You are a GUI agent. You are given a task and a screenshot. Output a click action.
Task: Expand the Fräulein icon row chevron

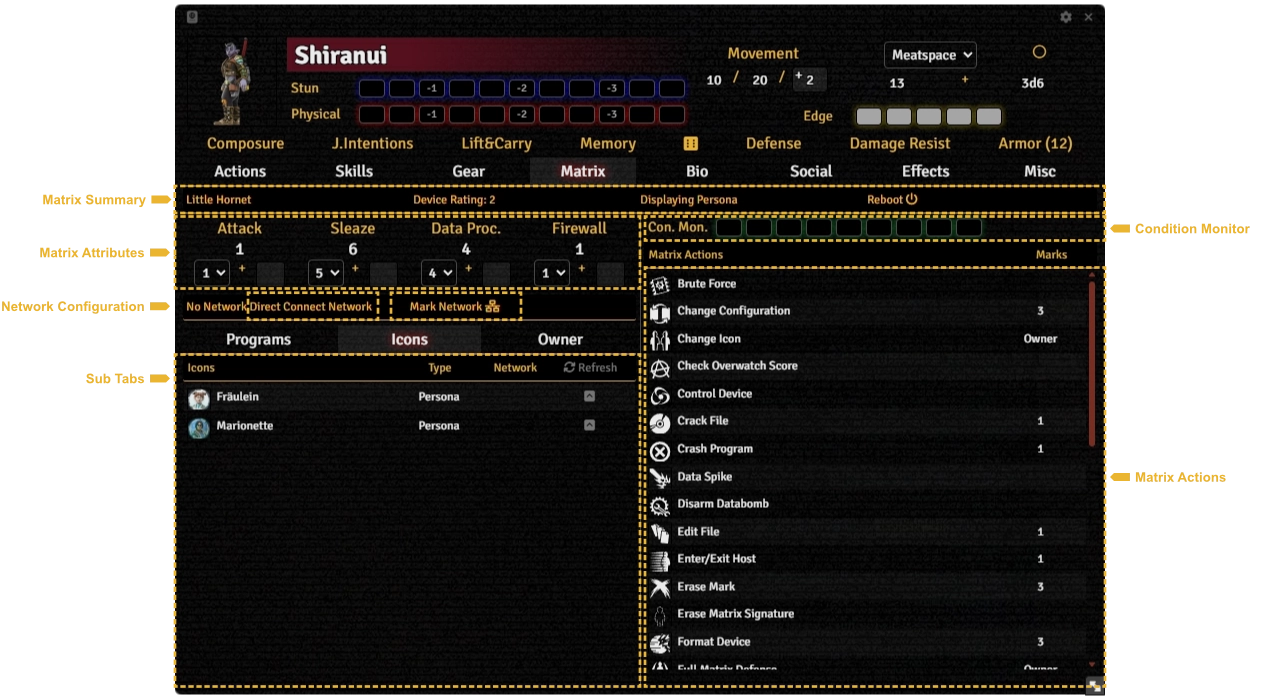[x=589, y=397]
